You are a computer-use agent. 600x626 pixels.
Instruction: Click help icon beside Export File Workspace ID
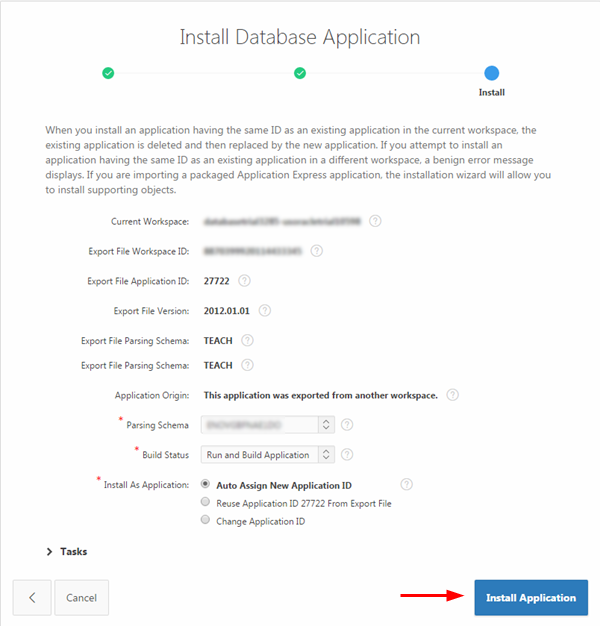click(317, 251)
